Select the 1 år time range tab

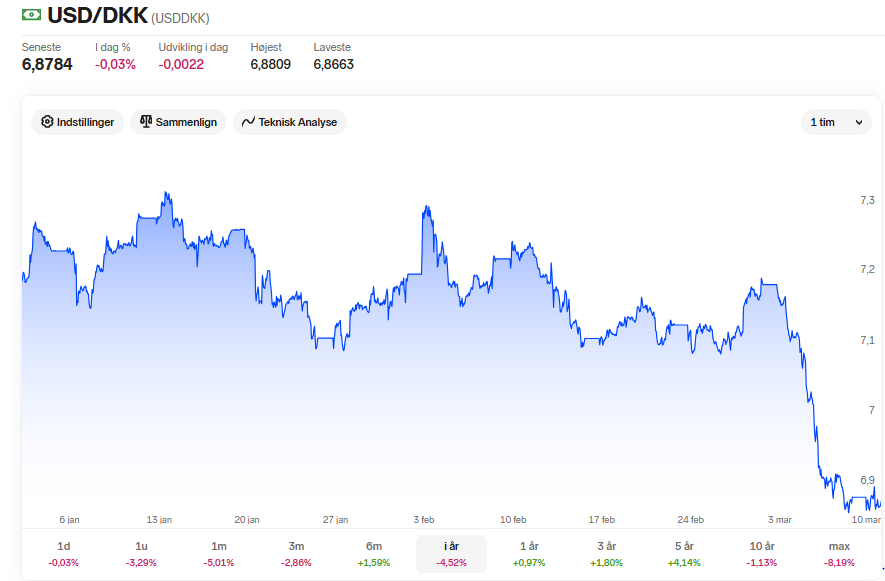[529, 554]
